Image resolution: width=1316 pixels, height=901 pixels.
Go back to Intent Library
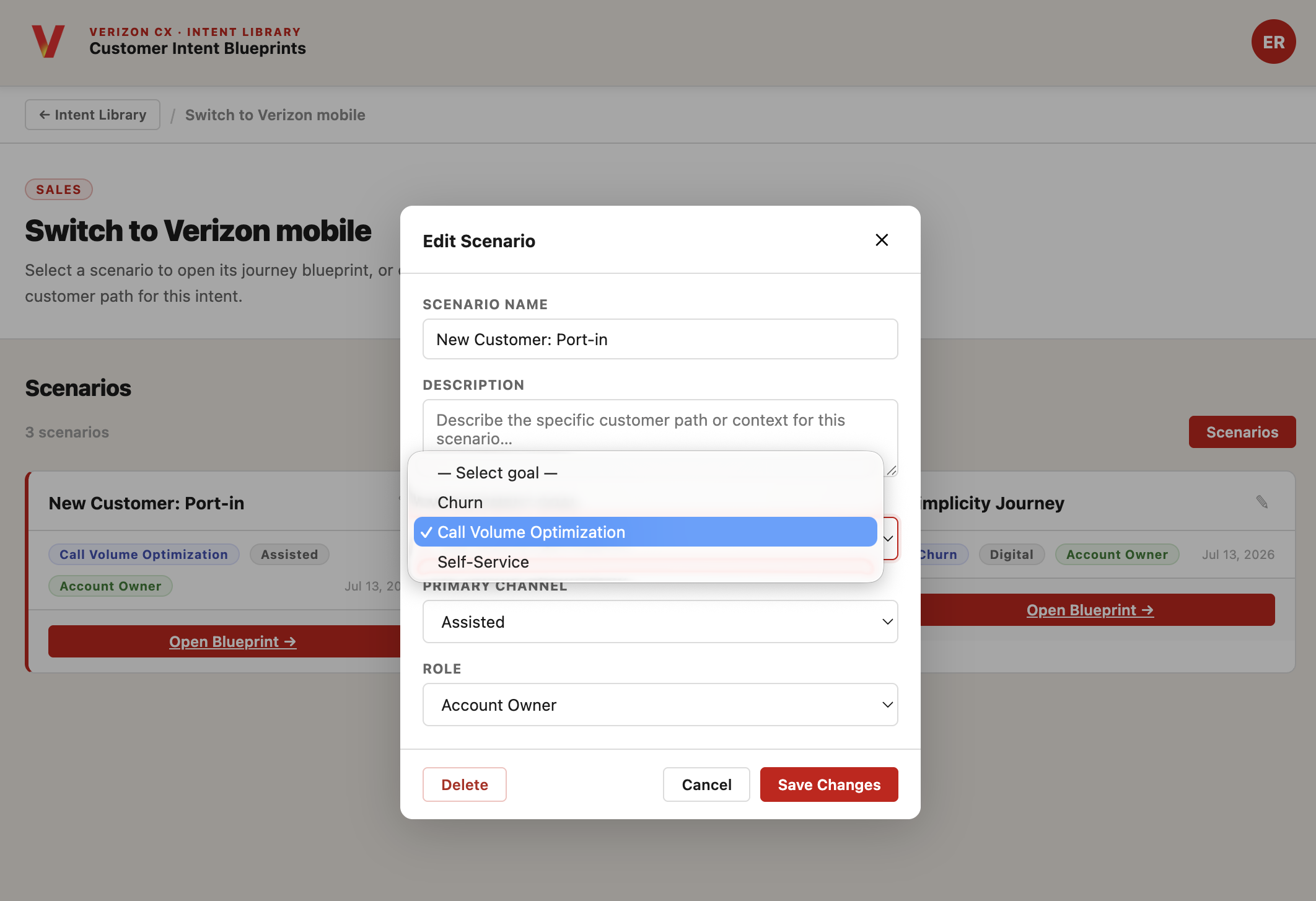pyautogui.click(x=92, y=115)
